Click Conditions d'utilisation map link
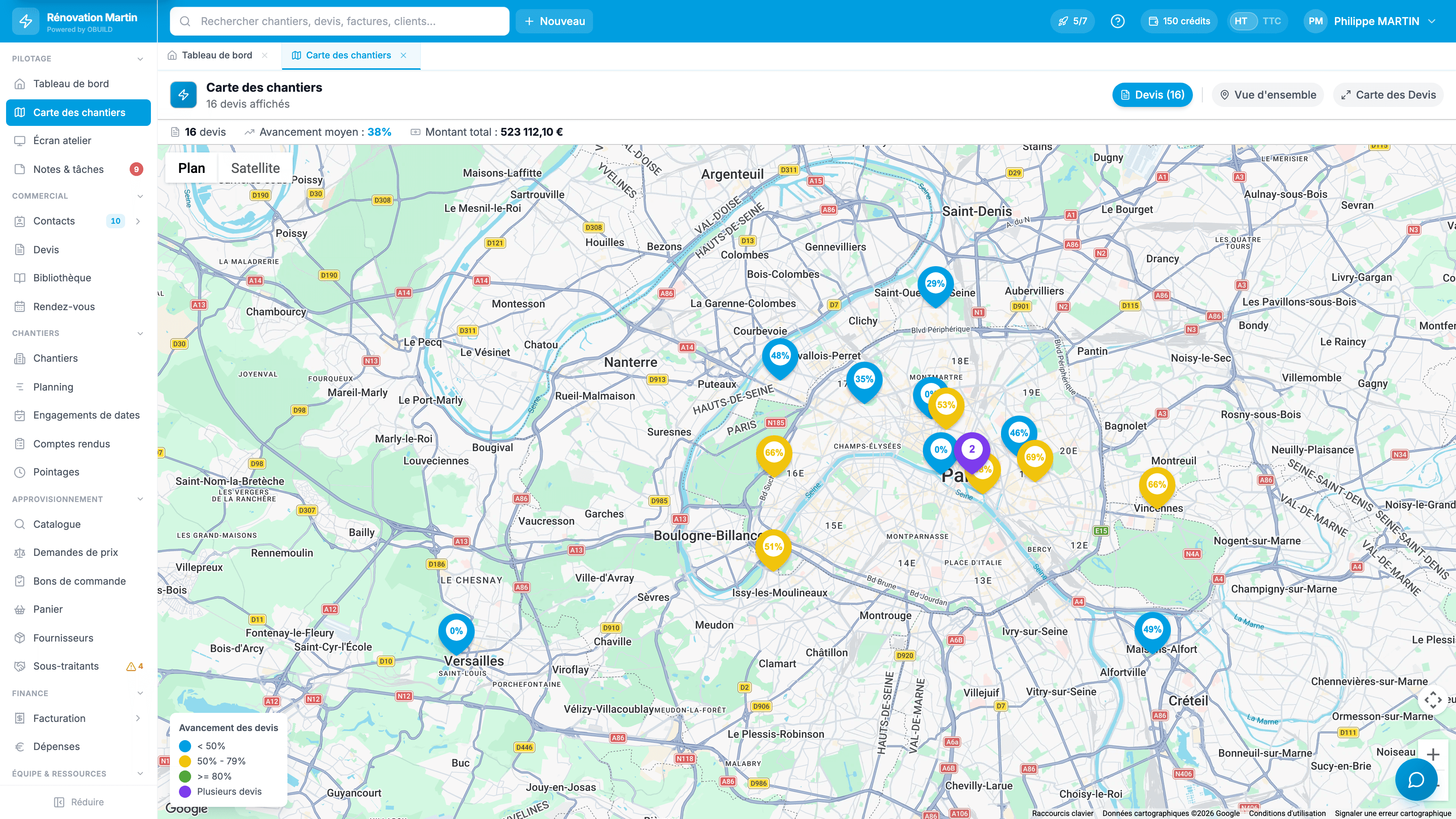Image resolution: width=1456 pixels, height=819 pixels. click(1287, 813)
